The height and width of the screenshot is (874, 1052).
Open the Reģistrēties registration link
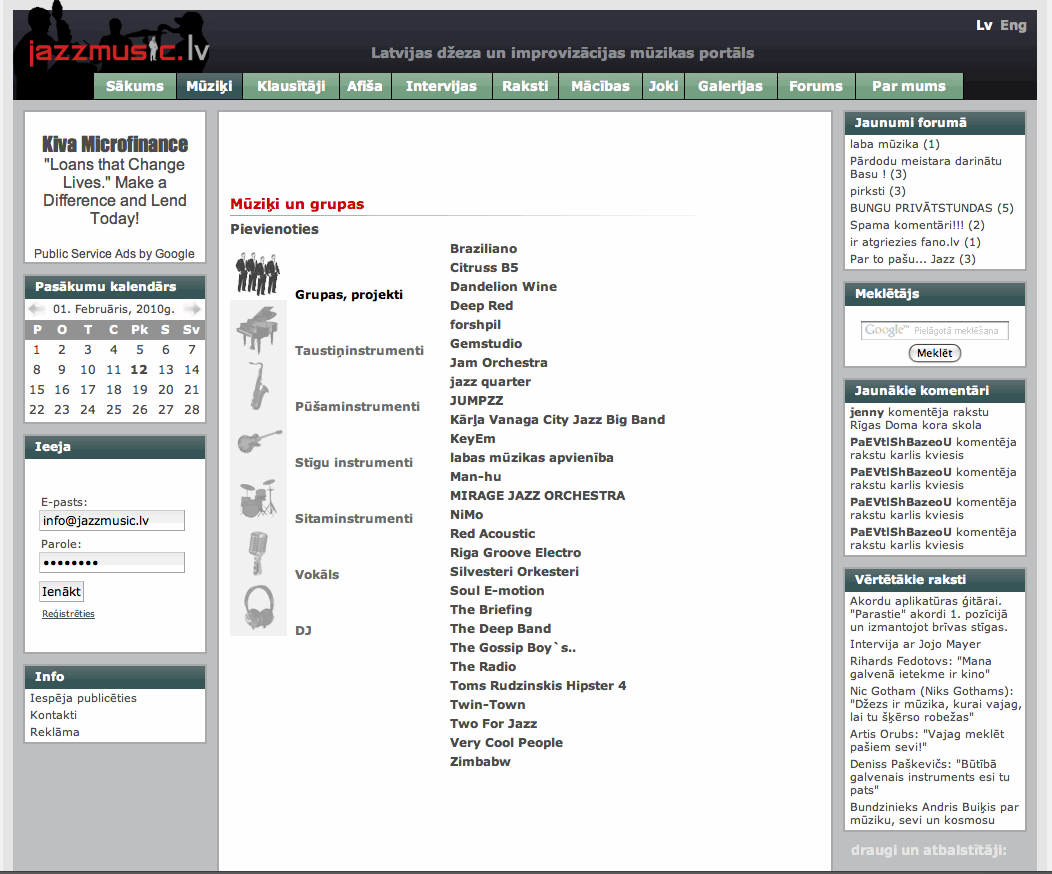coord(68,614)
